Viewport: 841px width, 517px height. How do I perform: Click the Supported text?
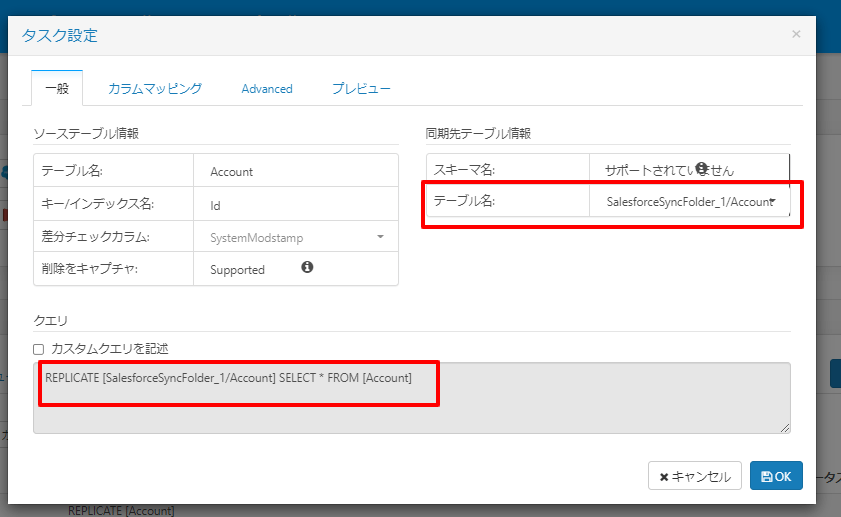pos(237,270)
